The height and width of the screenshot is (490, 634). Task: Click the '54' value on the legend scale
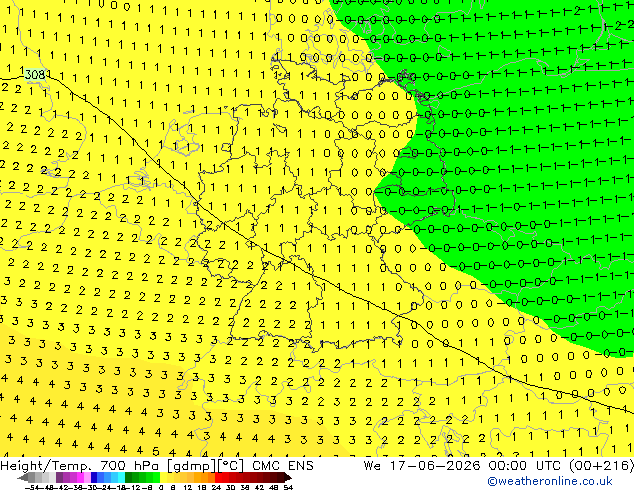point(288,487)
